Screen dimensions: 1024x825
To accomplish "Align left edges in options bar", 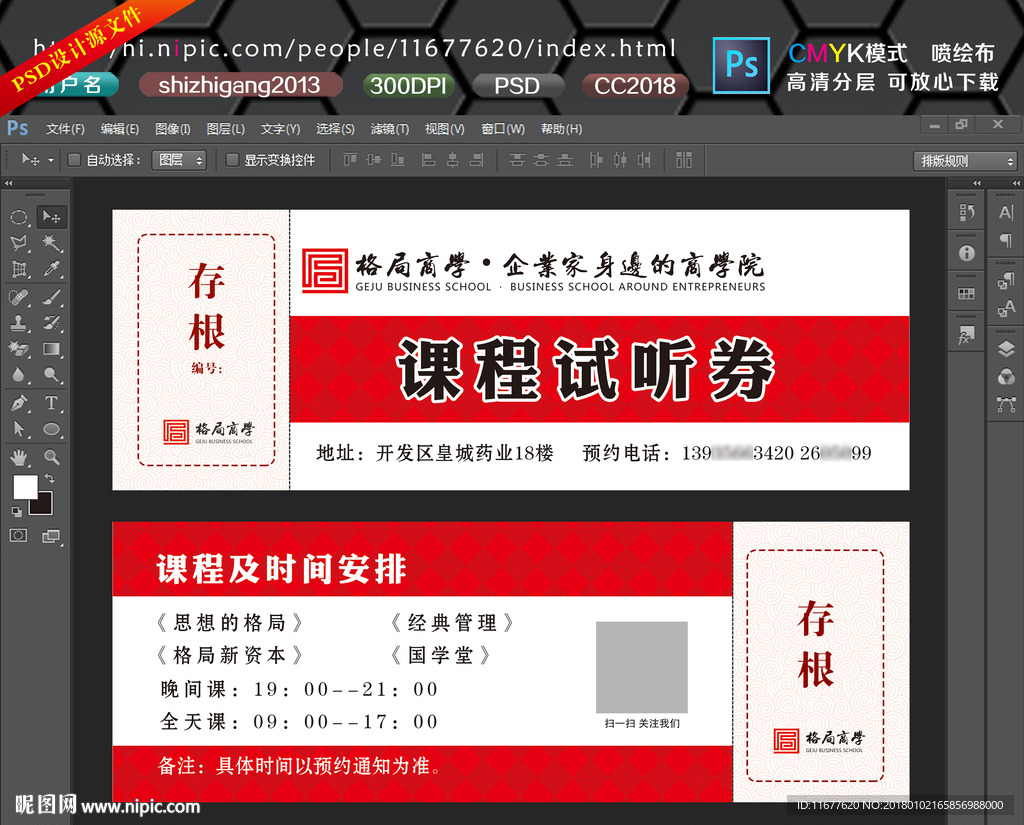I will coord(428,159).
